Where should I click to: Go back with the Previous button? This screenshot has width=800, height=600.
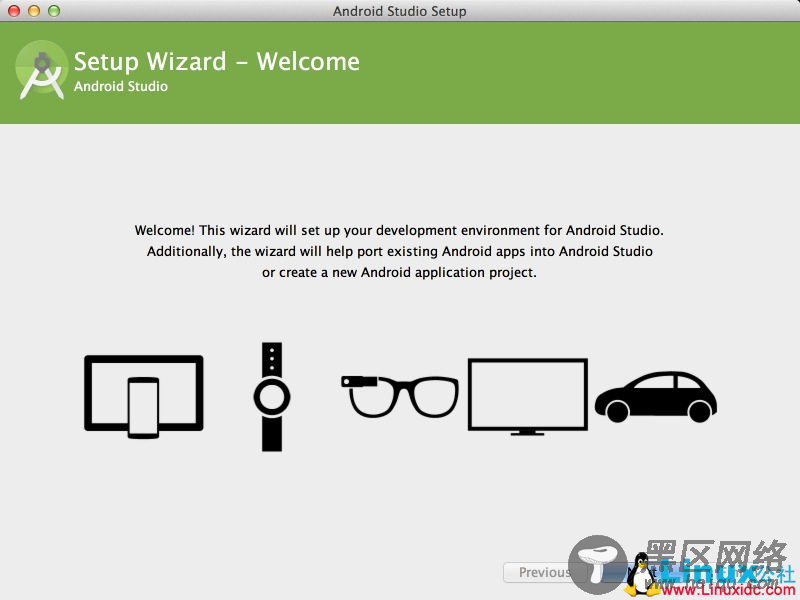545,572
